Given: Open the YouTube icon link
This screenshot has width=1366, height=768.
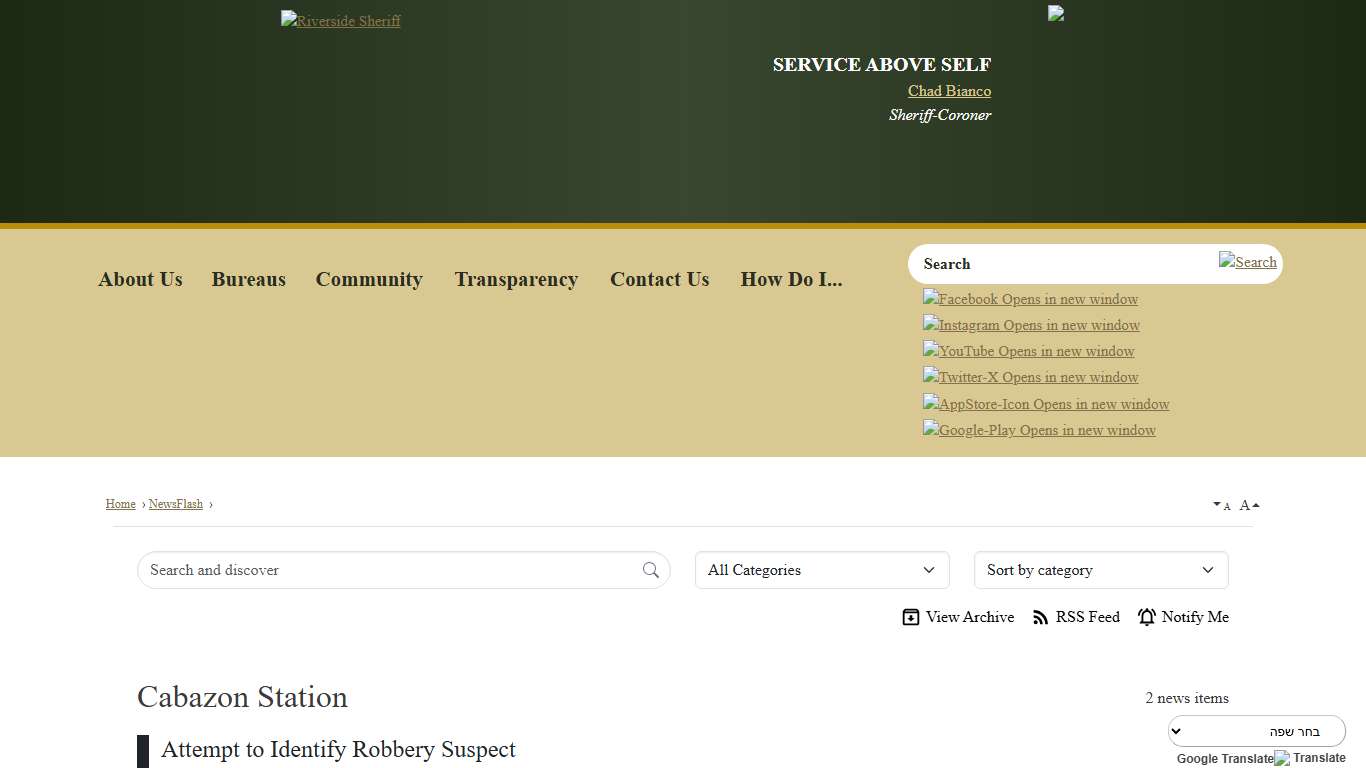Looking at the screenshot, I should [x=1028, y=351].
